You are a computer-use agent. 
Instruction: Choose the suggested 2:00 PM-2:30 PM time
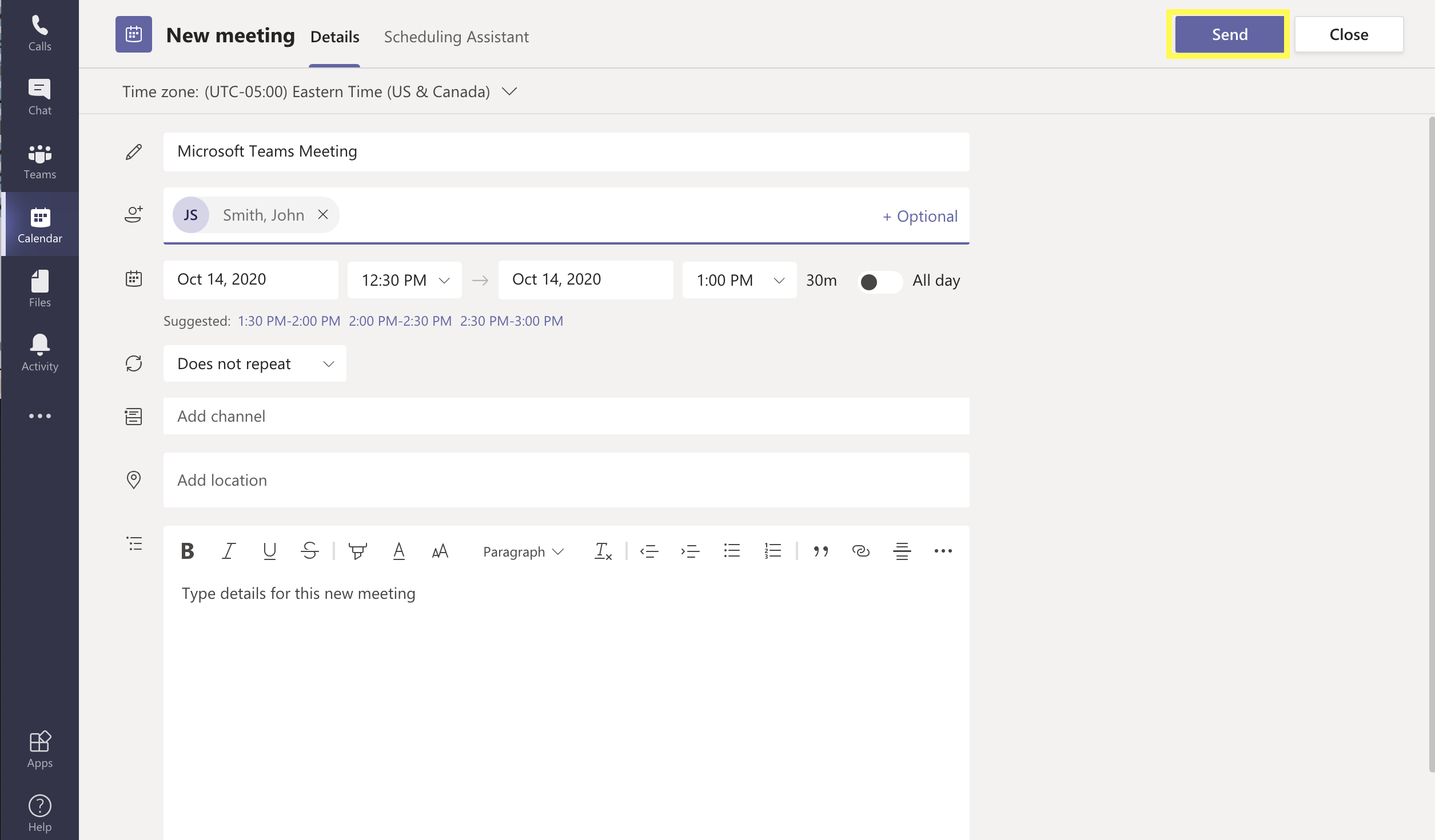click(400, 321)
